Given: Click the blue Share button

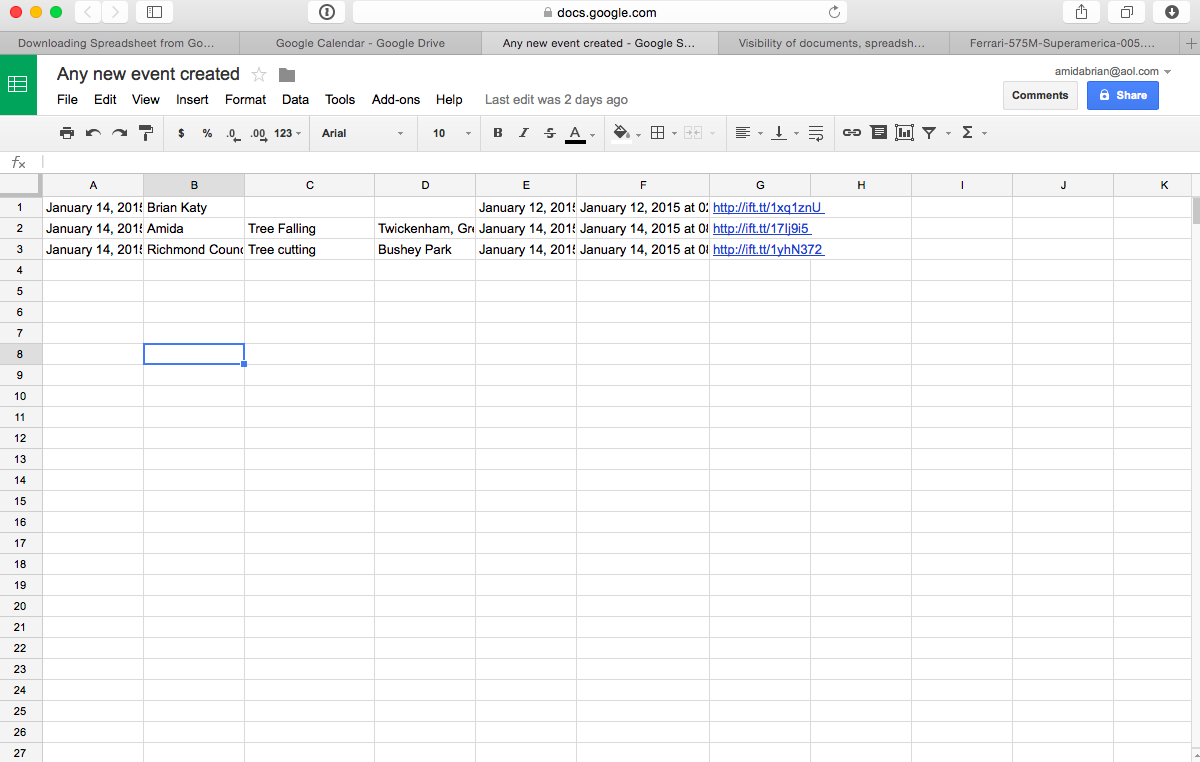Looking at the screenshot, I should coord(1123,95).
